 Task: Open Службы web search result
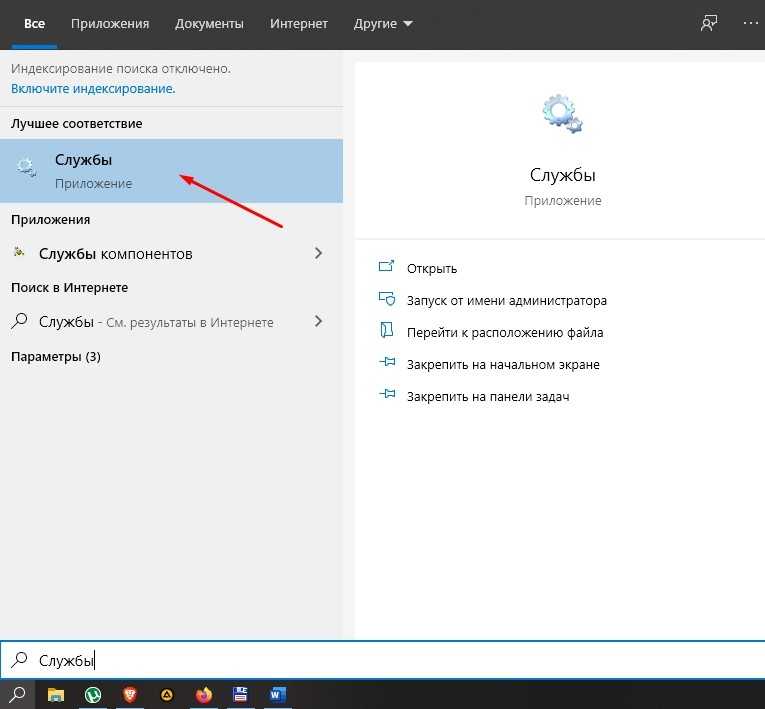(171, 322)
